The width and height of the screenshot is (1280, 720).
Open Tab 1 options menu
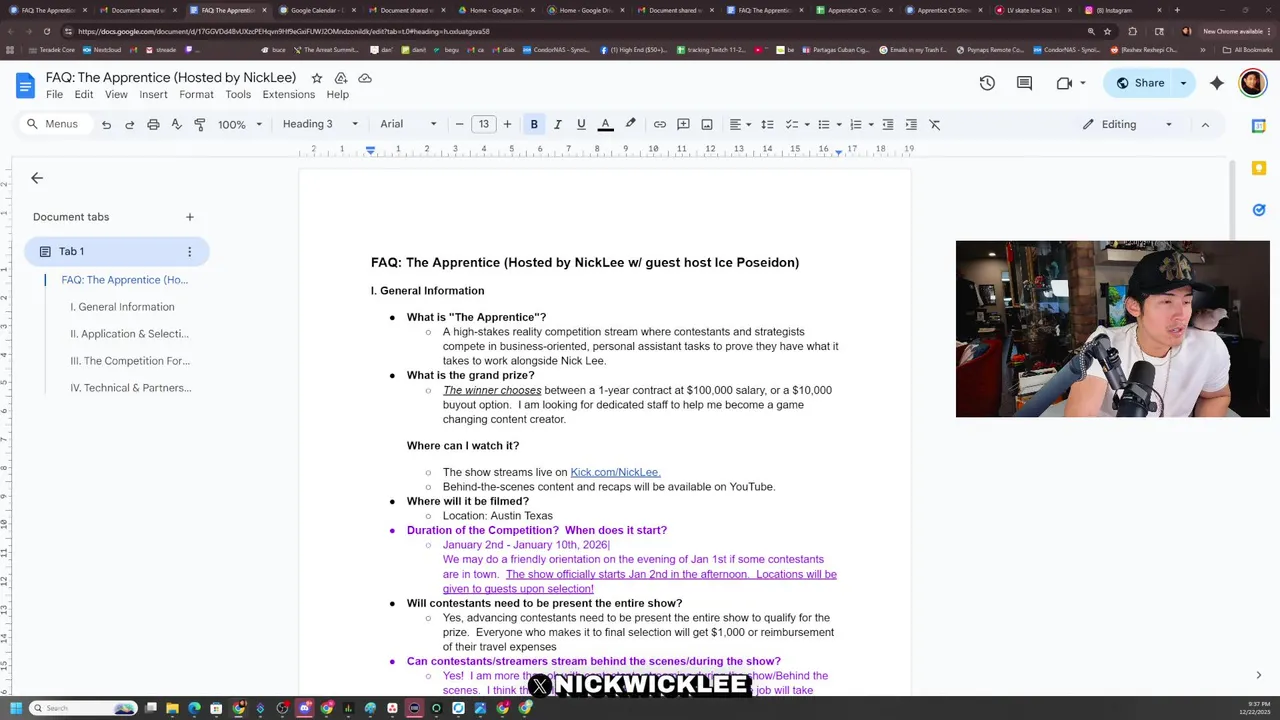[189, 252]
